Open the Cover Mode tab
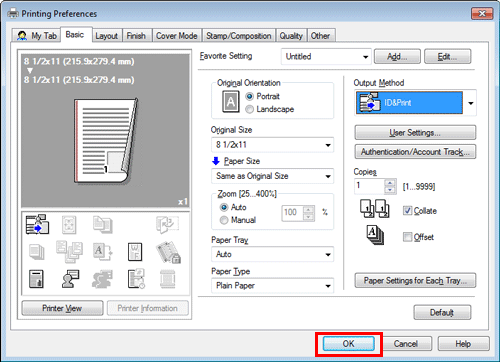The image size is (500, 362). (x=177, y=36)
